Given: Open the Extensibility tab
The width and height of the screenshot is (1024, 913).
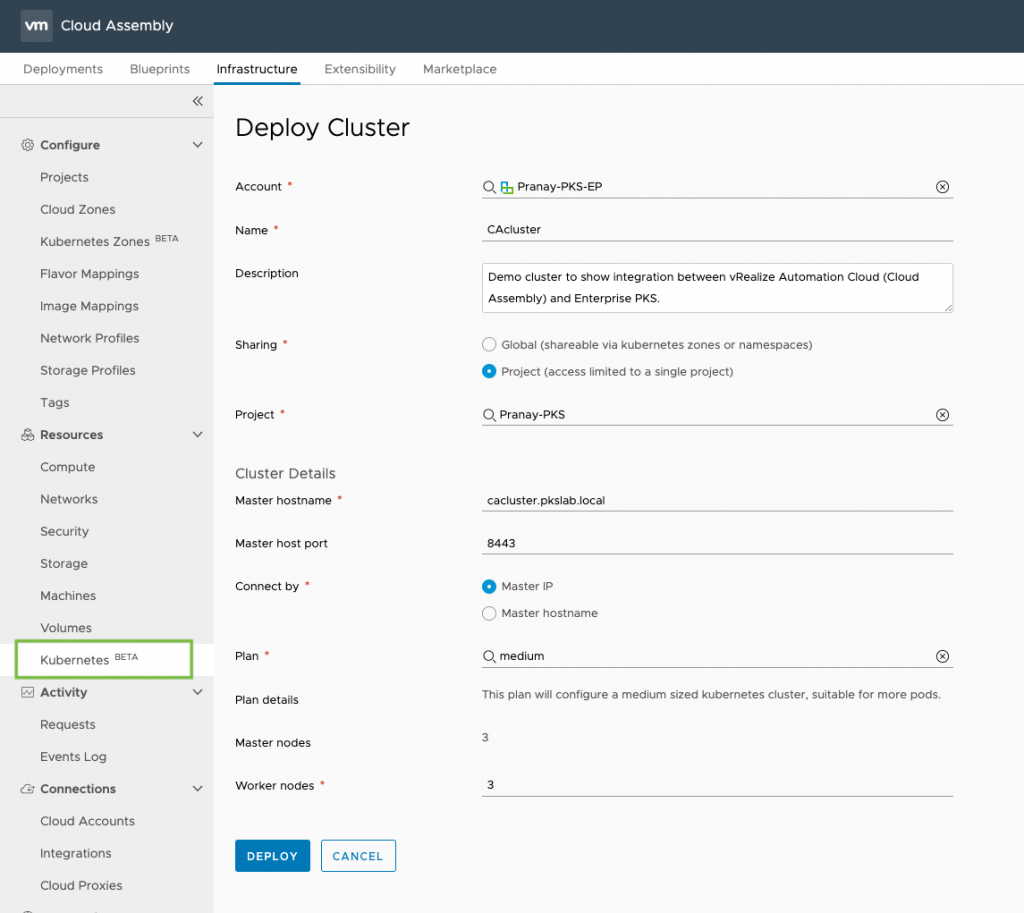Looking at the screenshot, I should click(360, 69).
